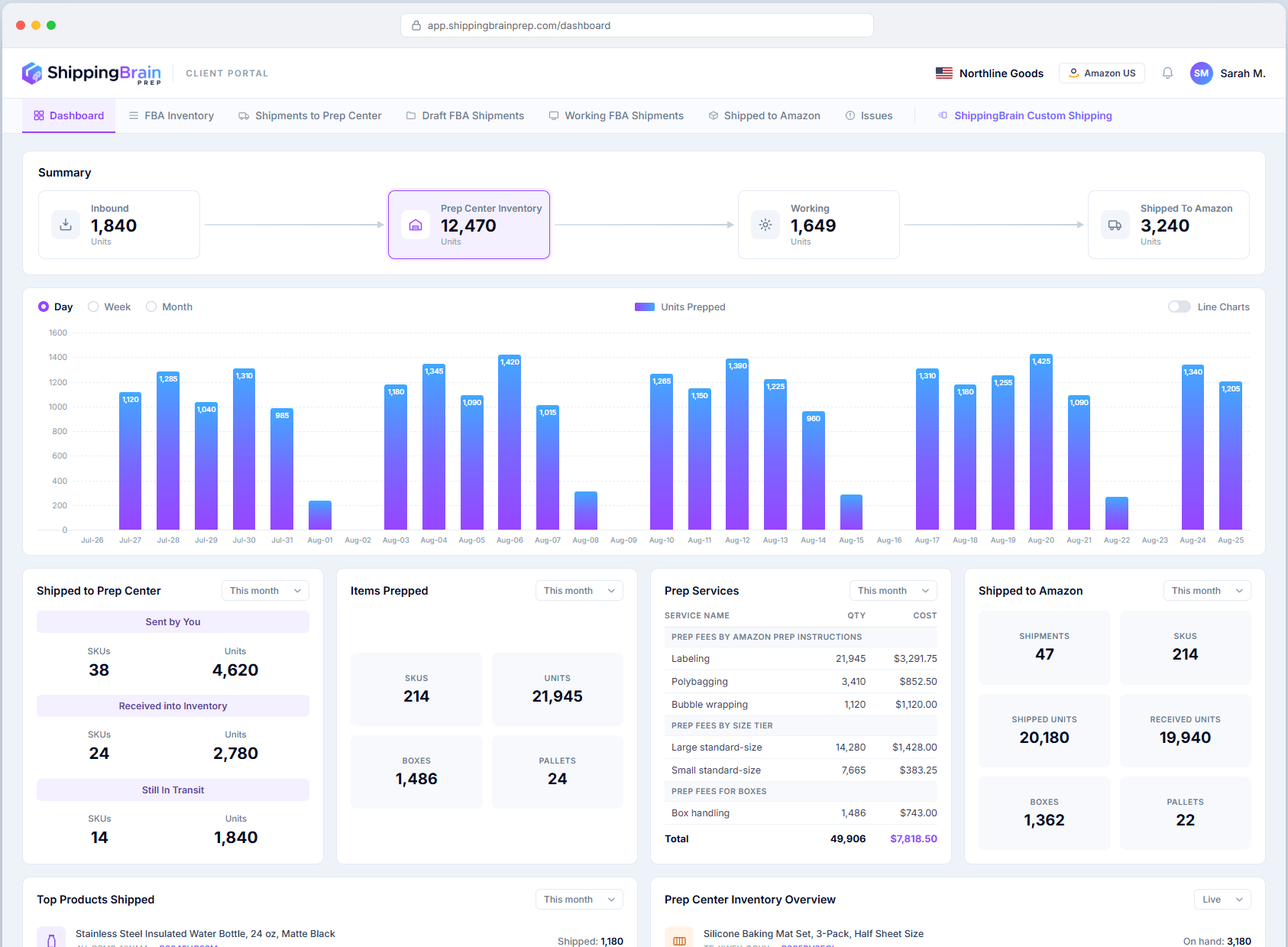
Task: Click the Jul-31 bar labeled 985
Action: coord(282,469)
